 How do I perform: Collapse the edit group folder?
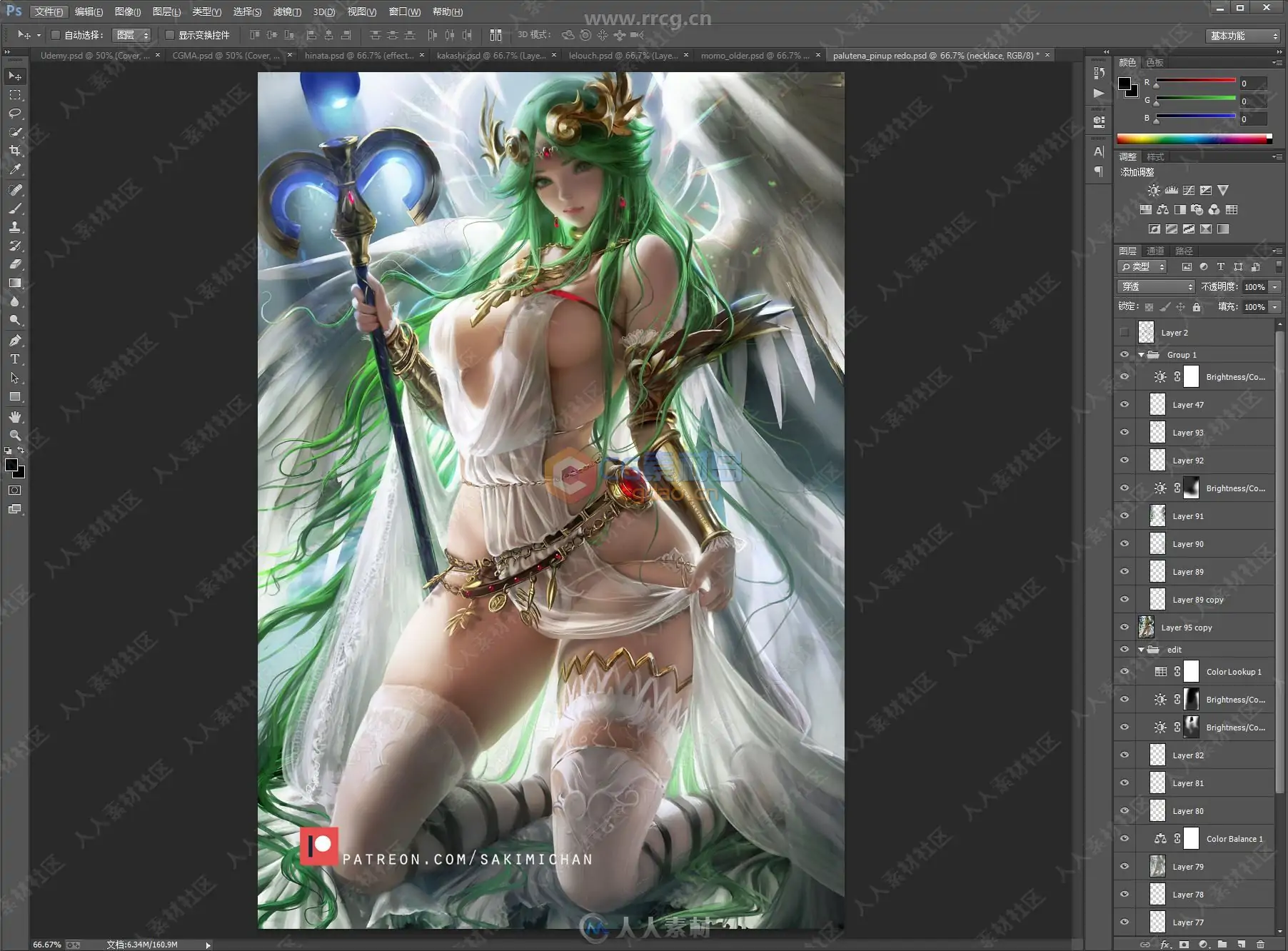(1141, 650)
